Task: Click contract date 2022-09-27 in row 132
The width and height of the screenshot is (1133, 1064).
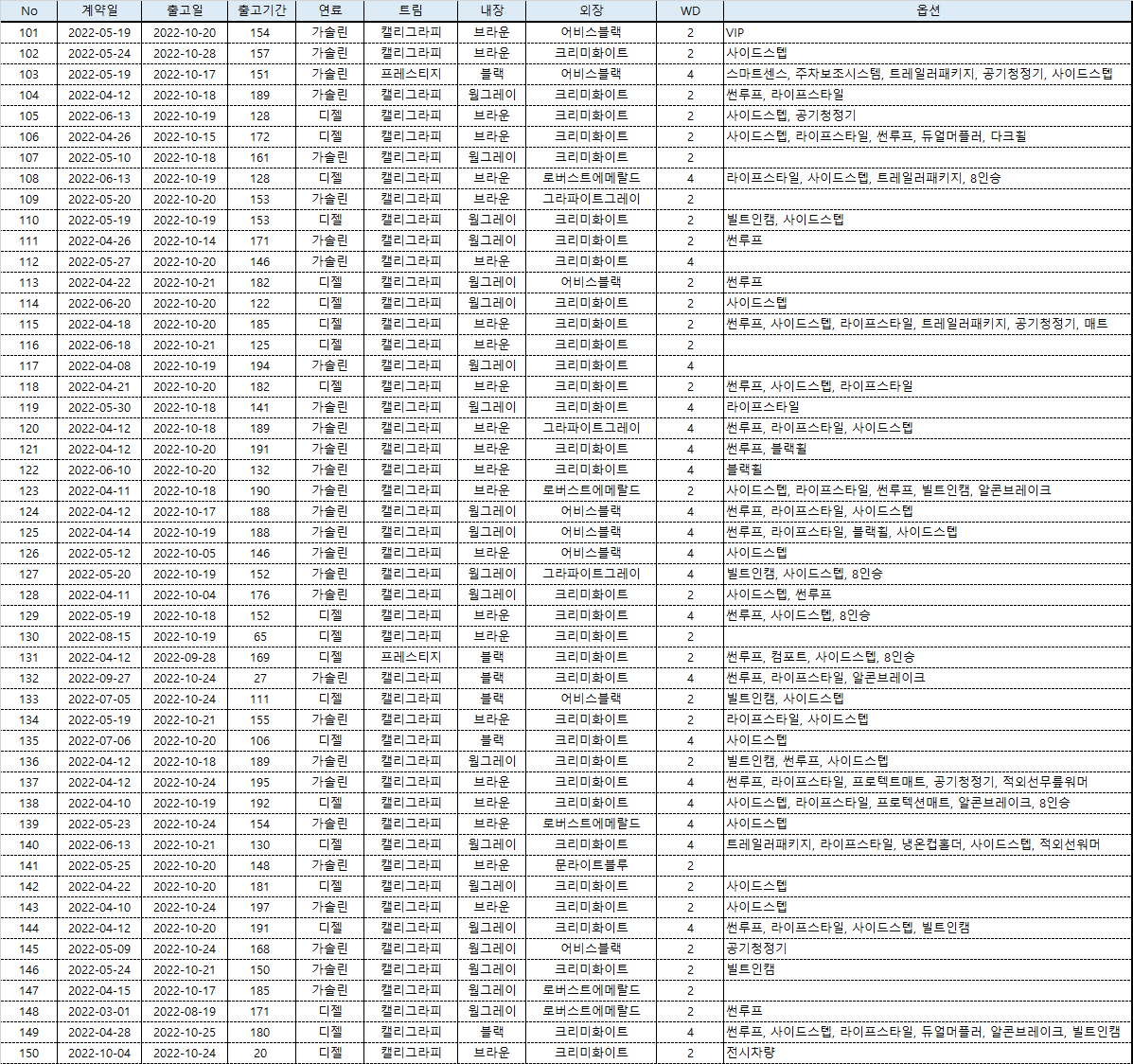Action: click(99, 679)
